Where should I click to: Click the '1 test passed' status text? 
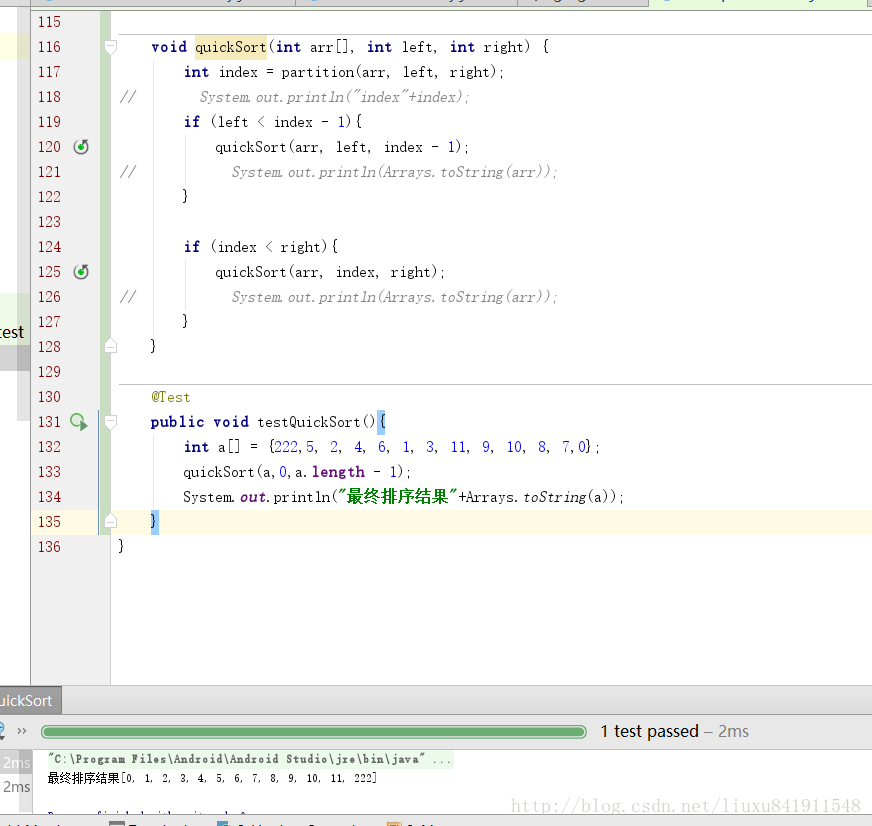point(649,731)
